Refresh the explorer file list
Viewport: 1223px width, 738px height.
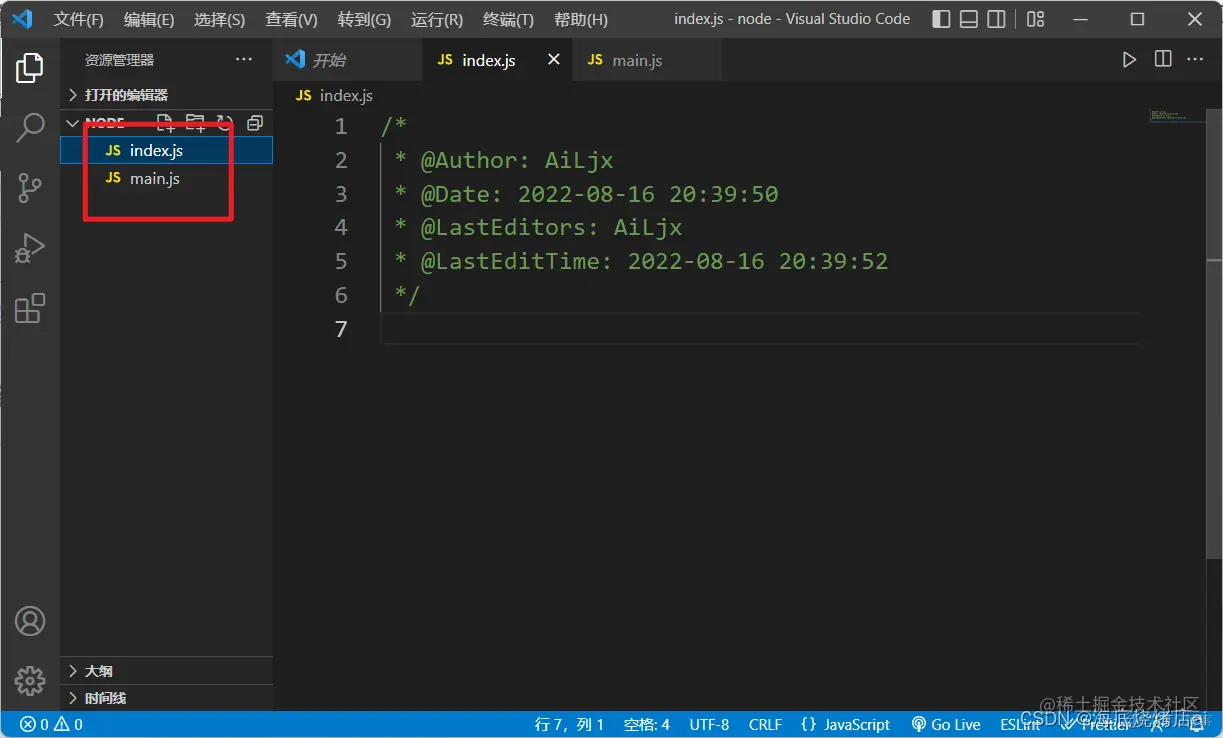225,123
